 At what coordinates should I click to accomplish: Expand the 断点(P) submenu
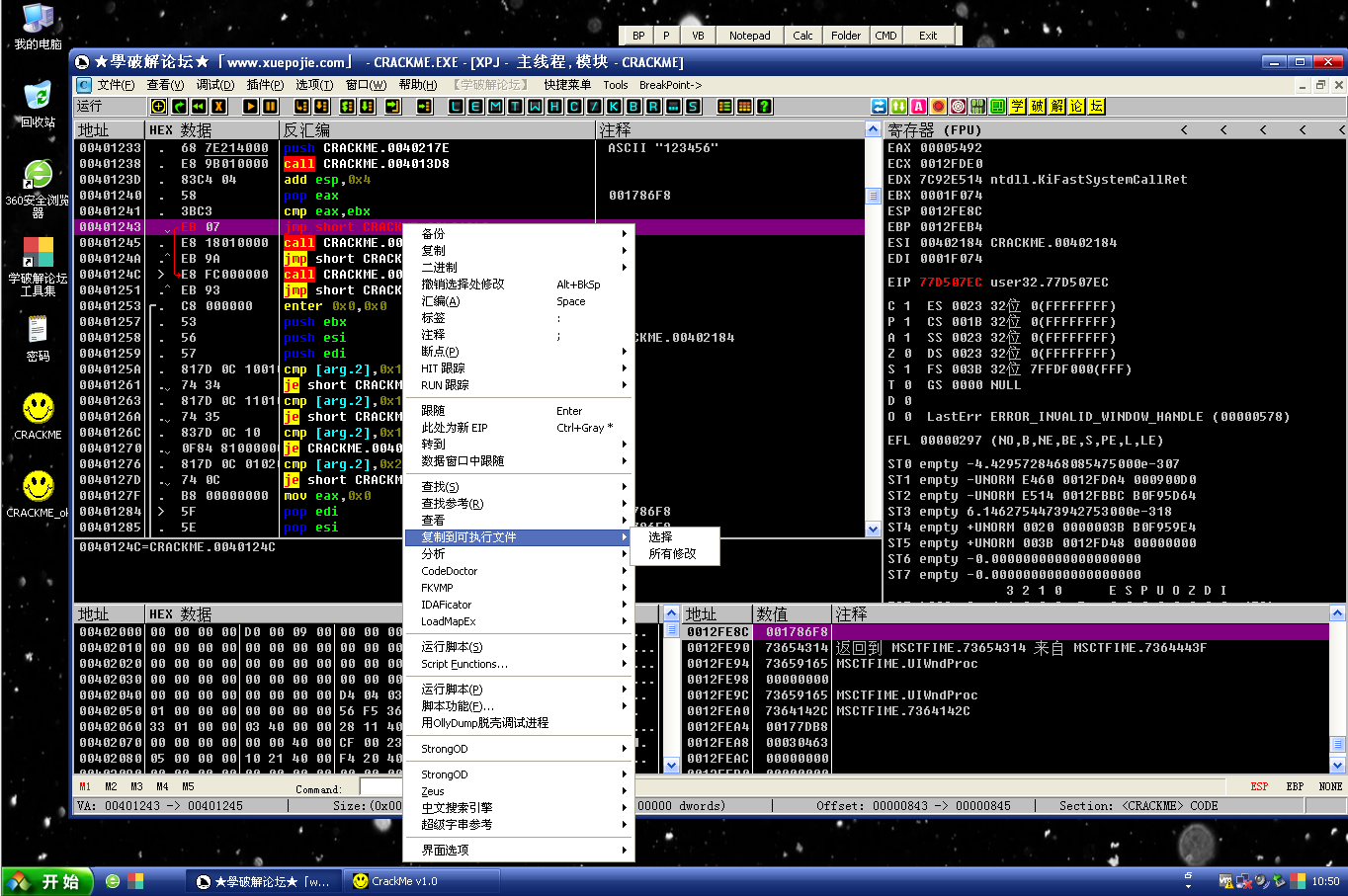(520, 352)
